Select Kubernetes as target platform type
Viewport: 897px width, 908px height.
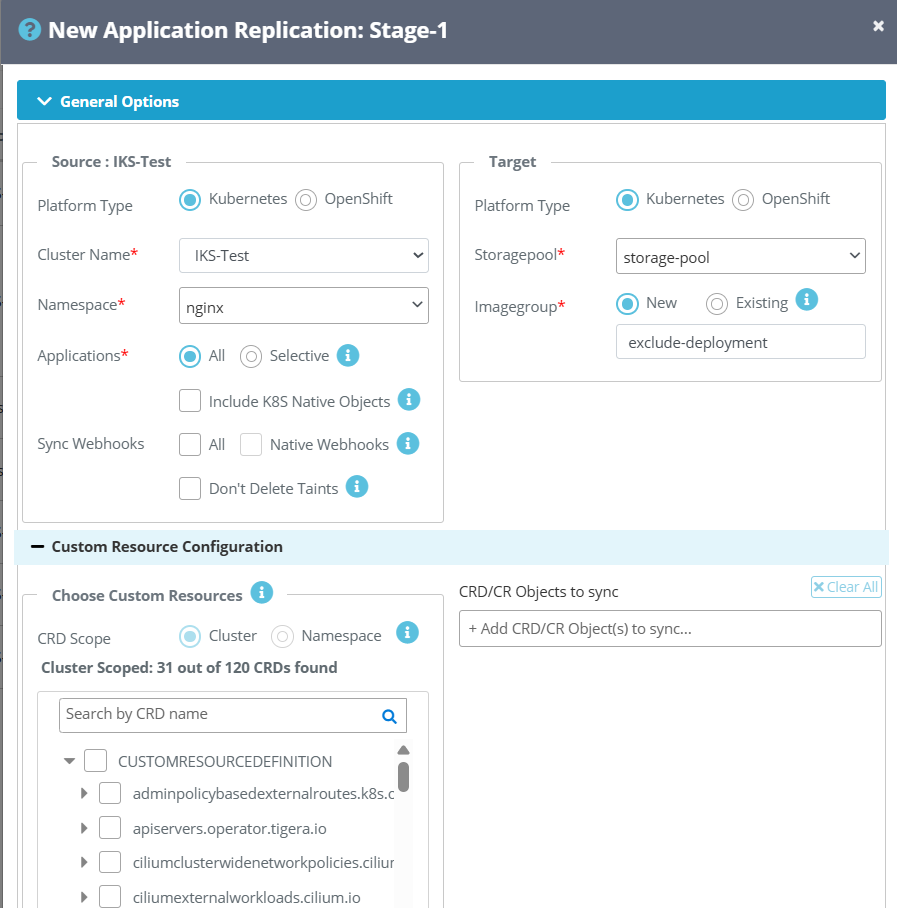pos(627,200)
